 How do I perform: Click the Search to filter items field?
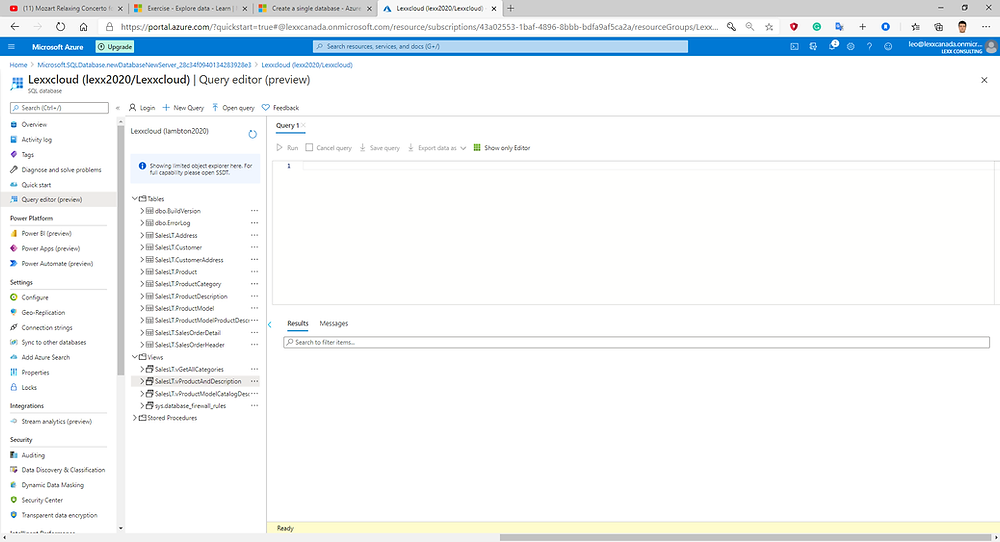[x=636, y=342]
